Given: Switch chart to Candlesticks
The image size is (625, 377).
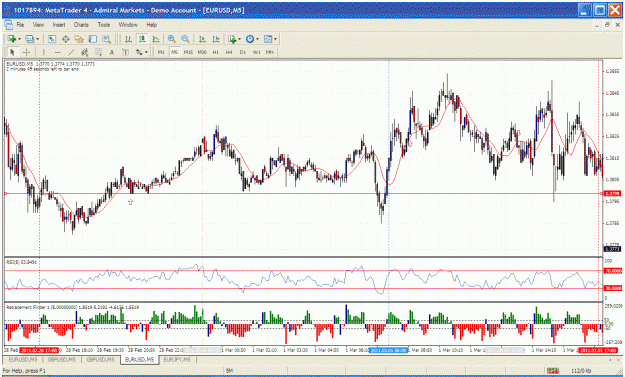Looking at the screenshot, I should coord(142,39).
